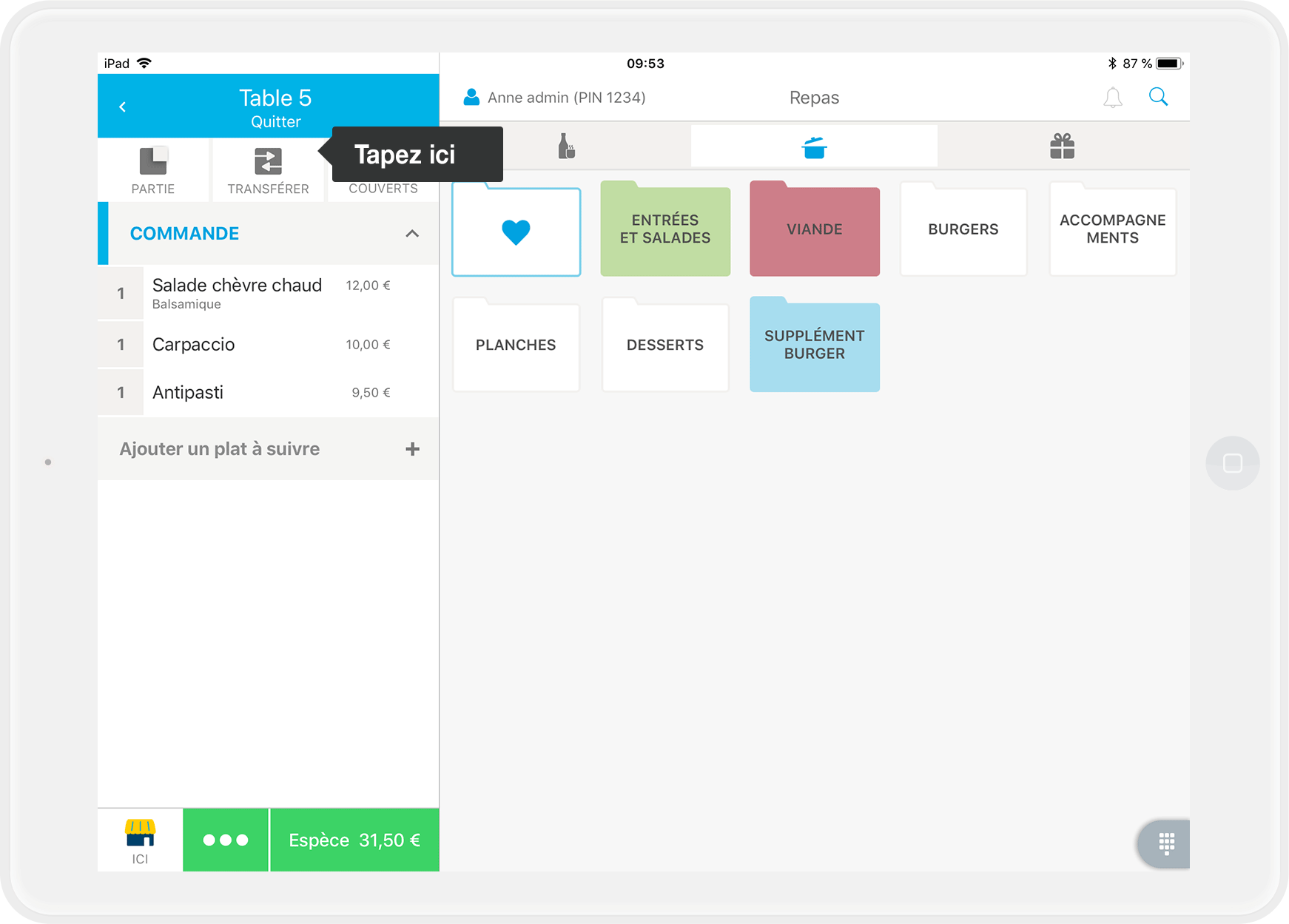This screenshot has width=1289, height=924.
Task: Tap the Anne admin user icon
Action: coord(471,97)
